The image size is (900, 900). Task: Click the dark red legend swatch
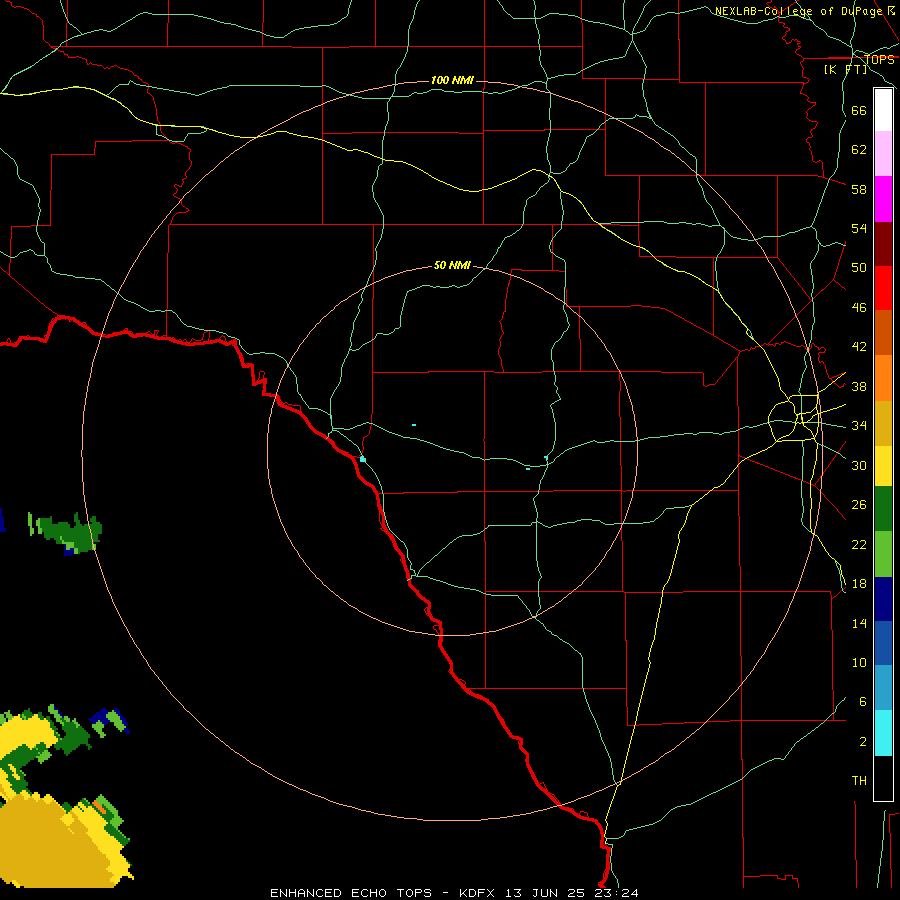point(883,244)
